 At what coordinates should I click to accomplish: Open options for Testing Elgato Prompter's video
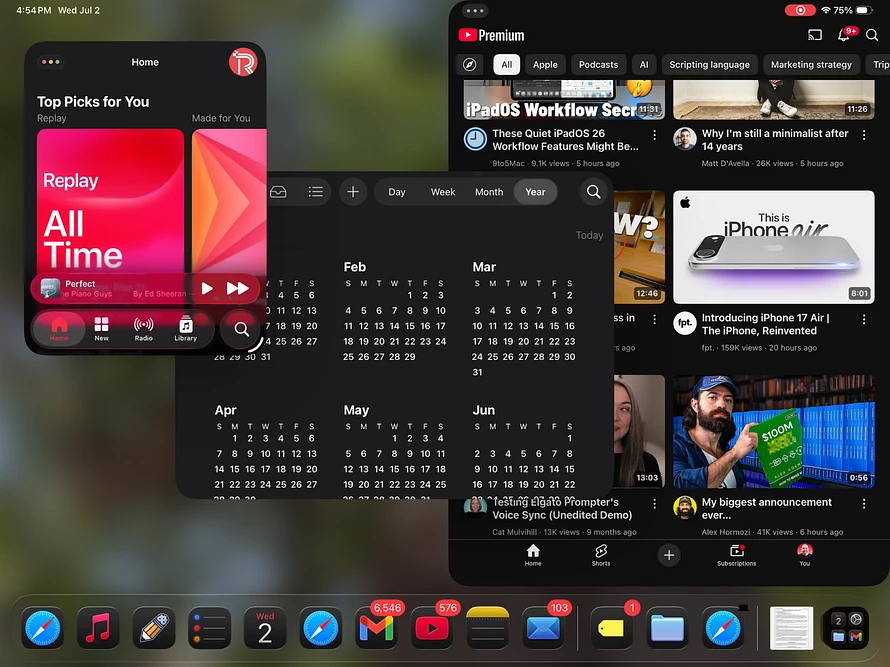(654, 504)
